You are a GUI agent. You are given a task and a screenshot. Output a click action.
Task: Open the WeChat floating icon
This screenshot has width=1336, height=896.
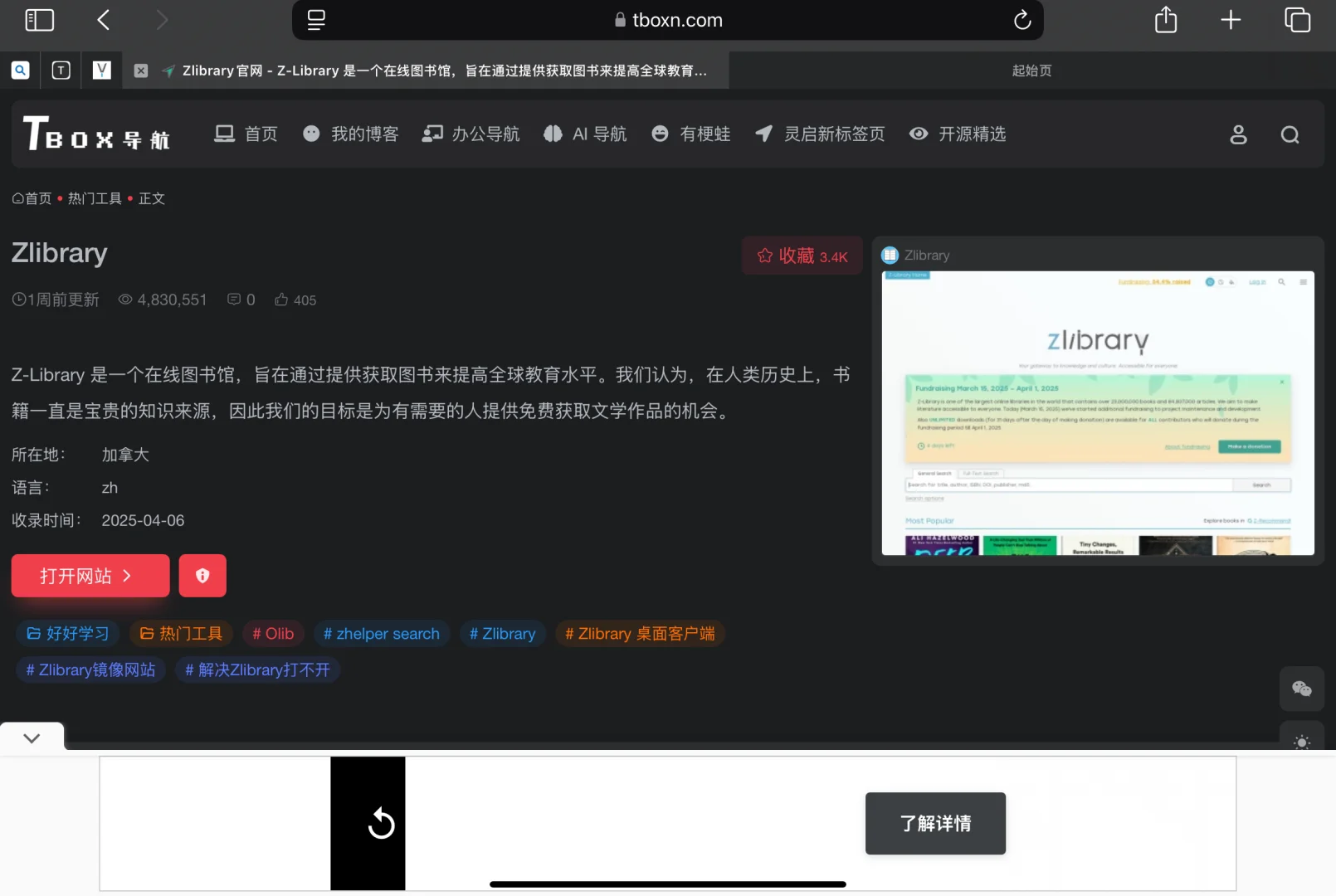(1301, 689)
